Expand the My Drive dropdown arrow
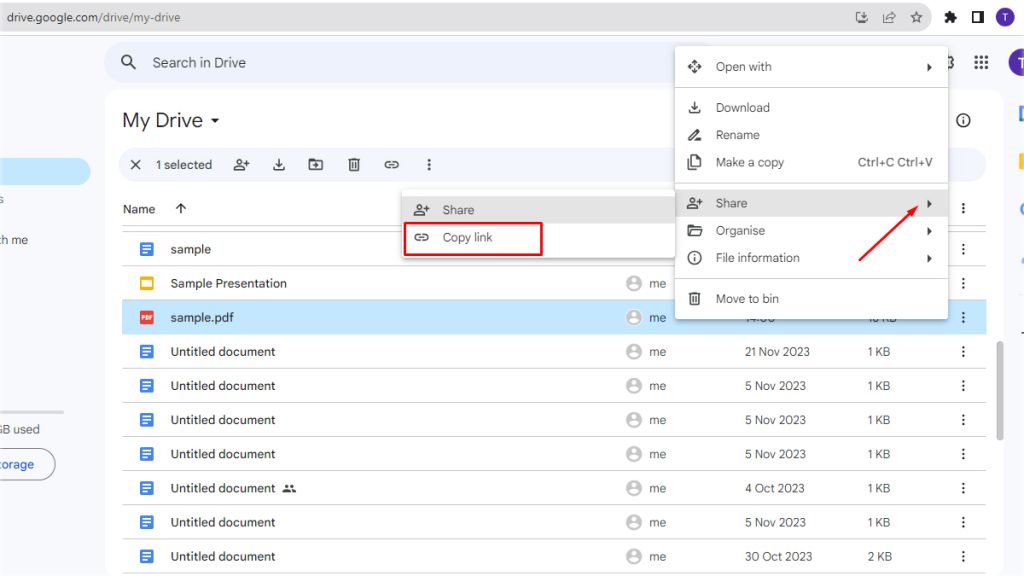 pos(215,120)
